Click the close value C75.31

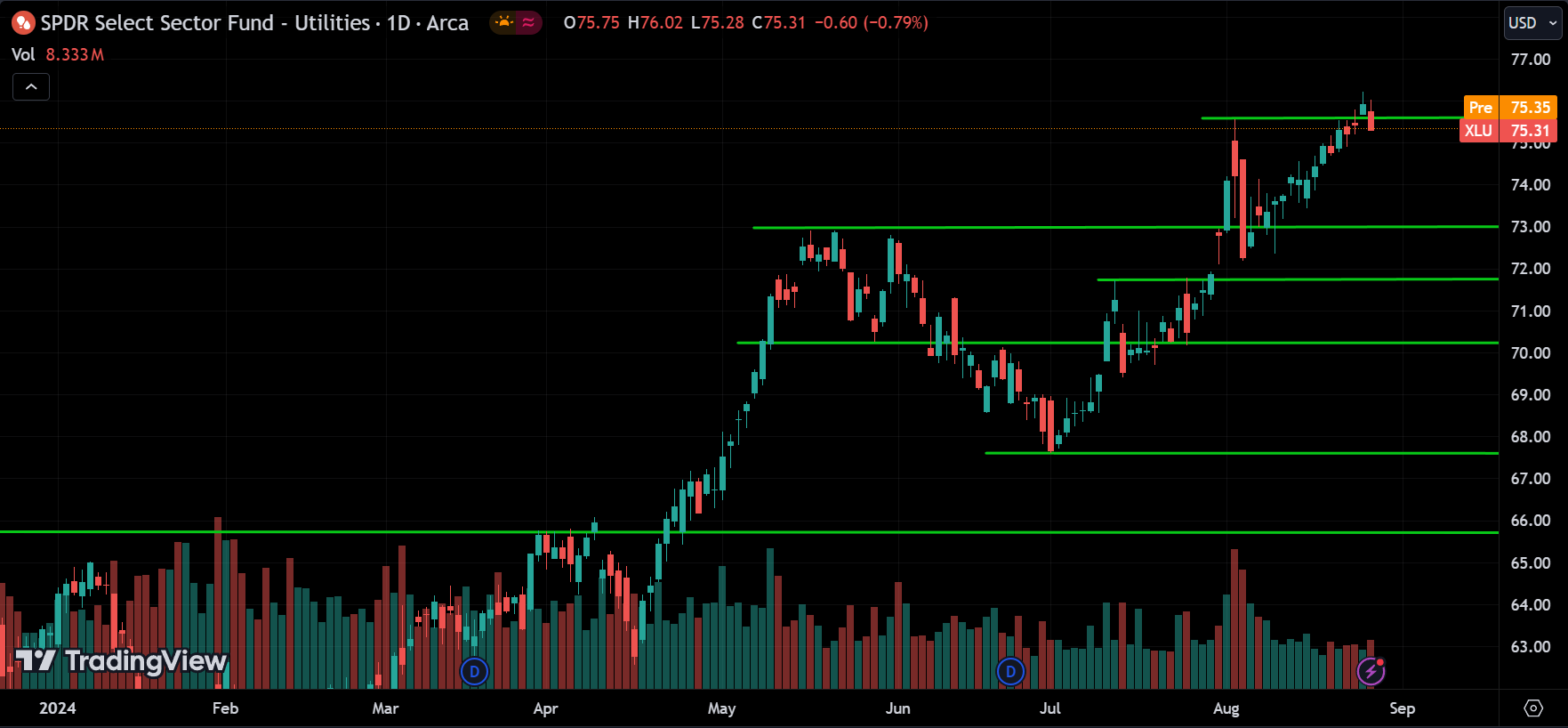pos(778,22)
